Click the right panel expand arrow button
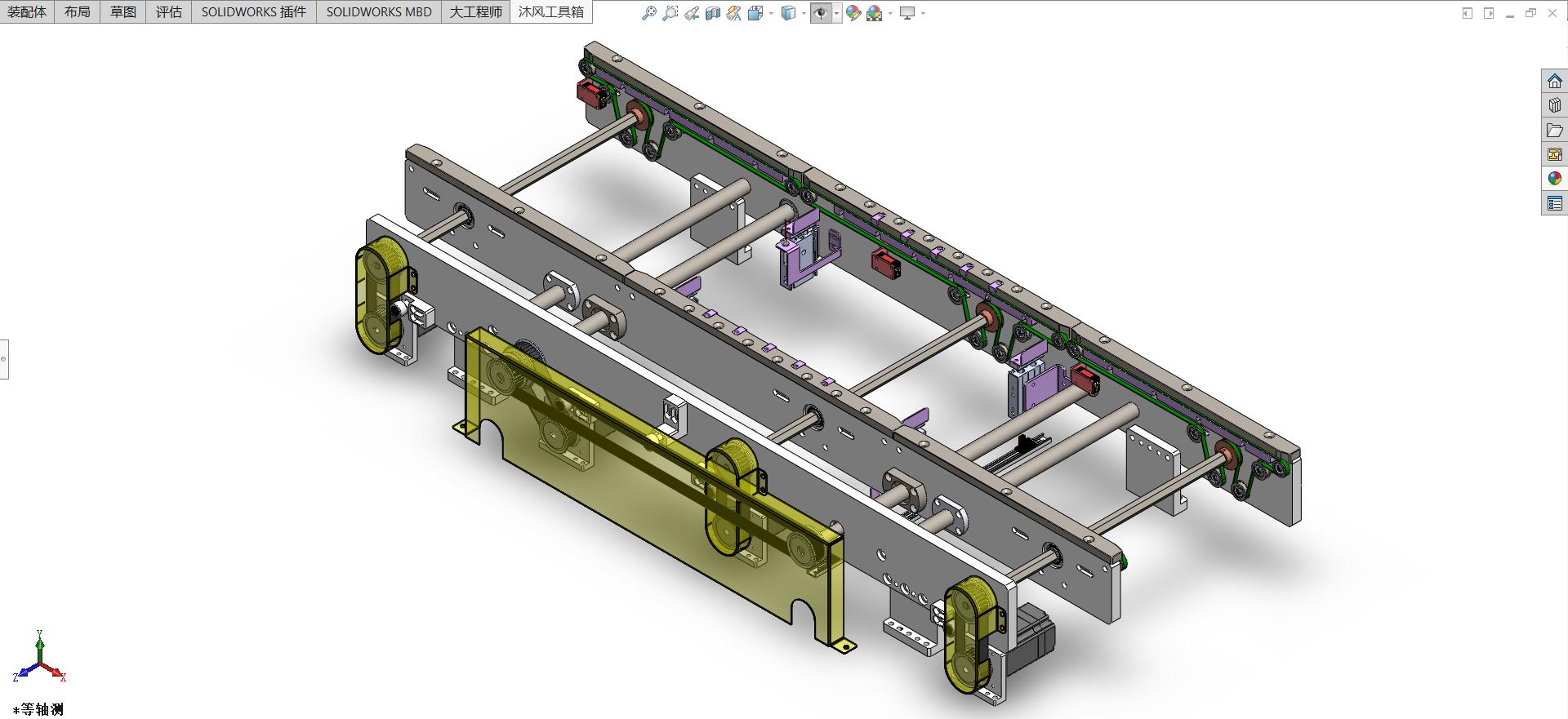 pos(1489,13)
